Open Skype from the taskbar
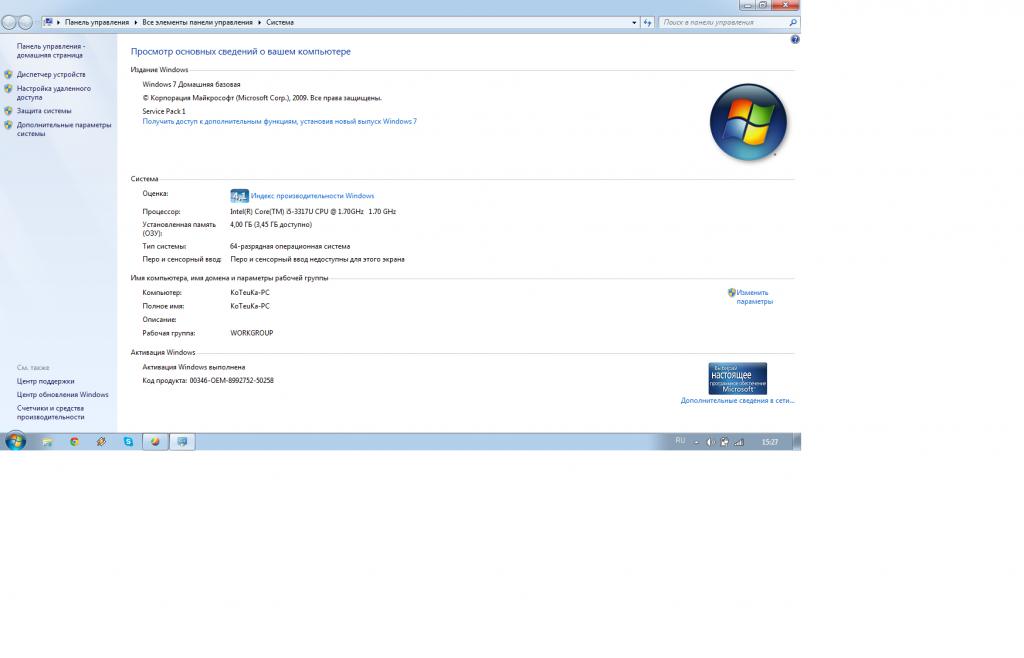 click(128, 441)
